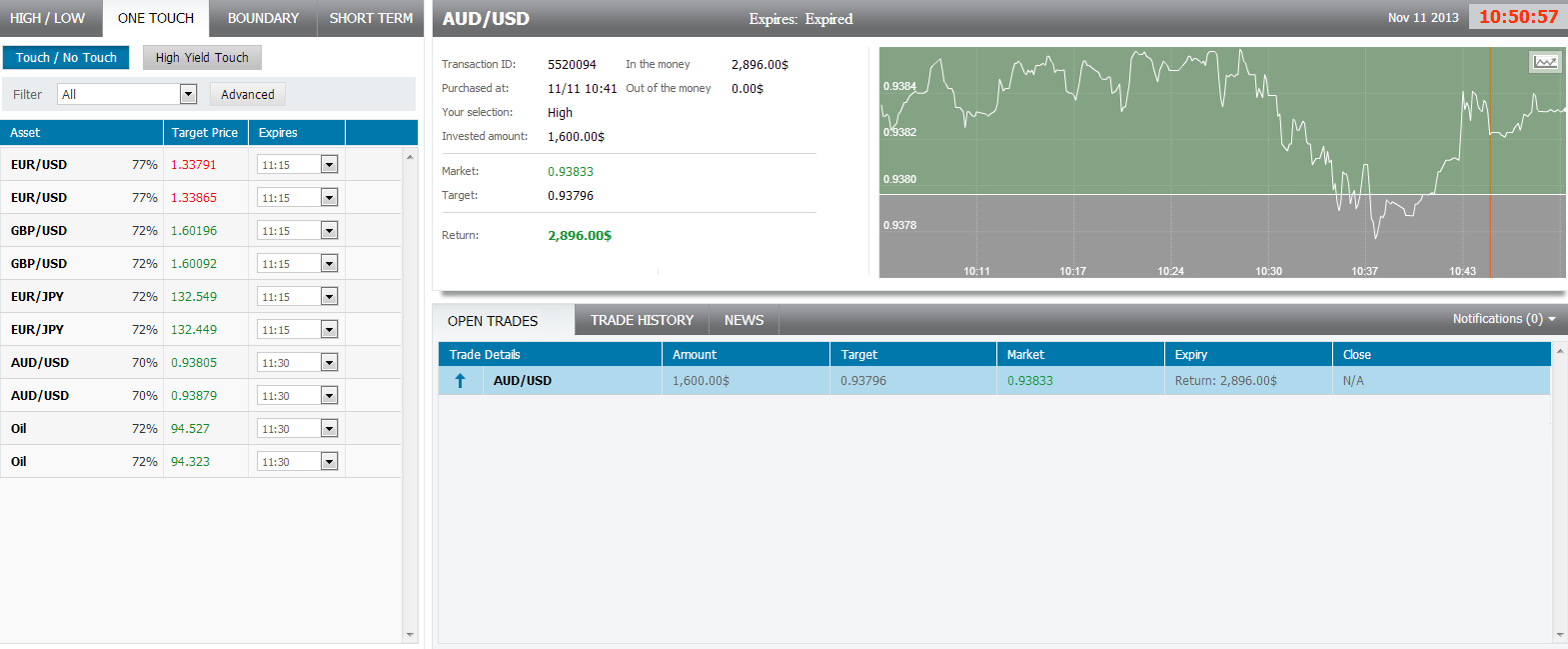Viewport: 1568px width, 649px height.
Task: View the NEWS tab
Action: coord(744,320)
